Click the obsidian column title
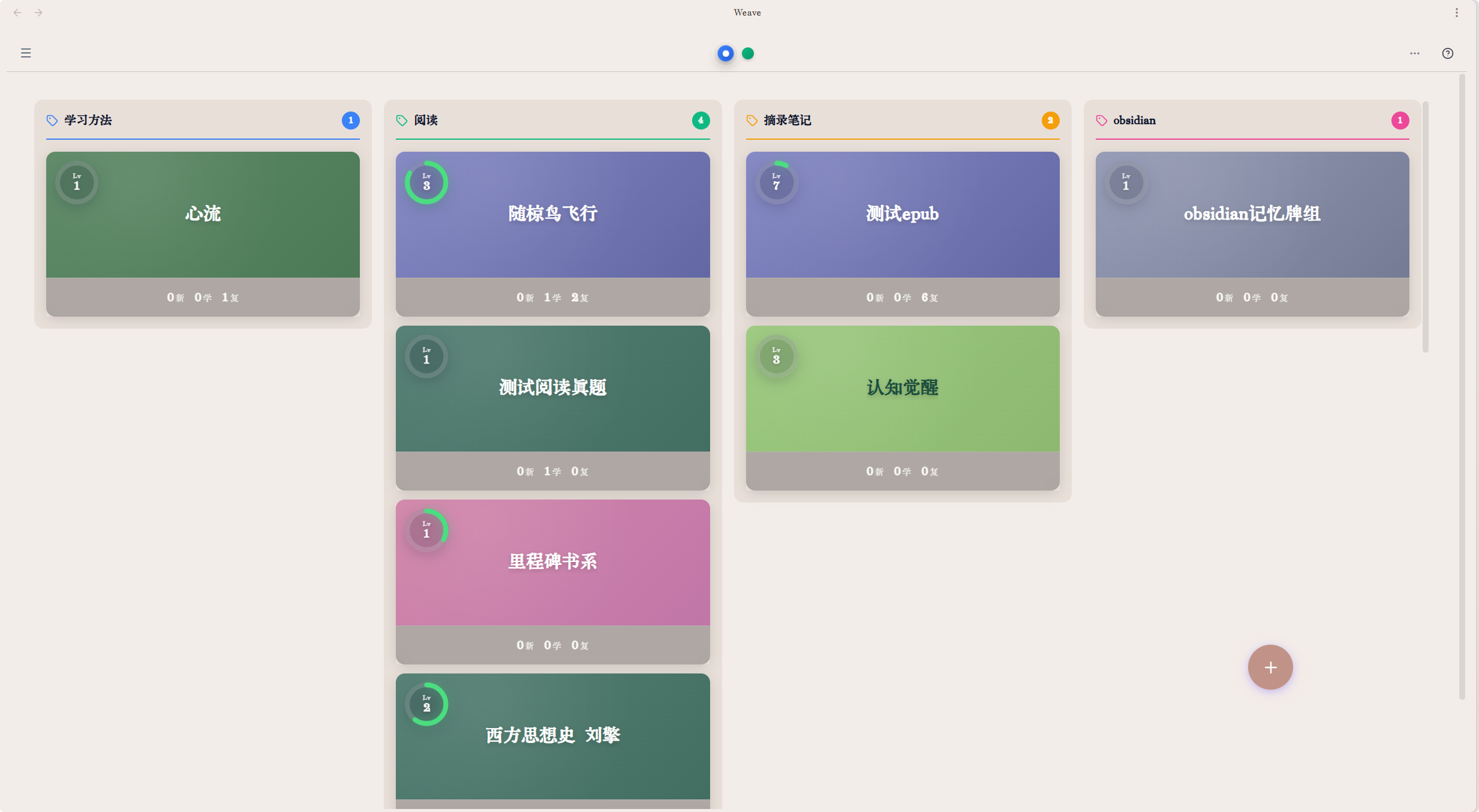Image resolution: width=1479 pixels, height=812 pixels. tap(1134, 120)
